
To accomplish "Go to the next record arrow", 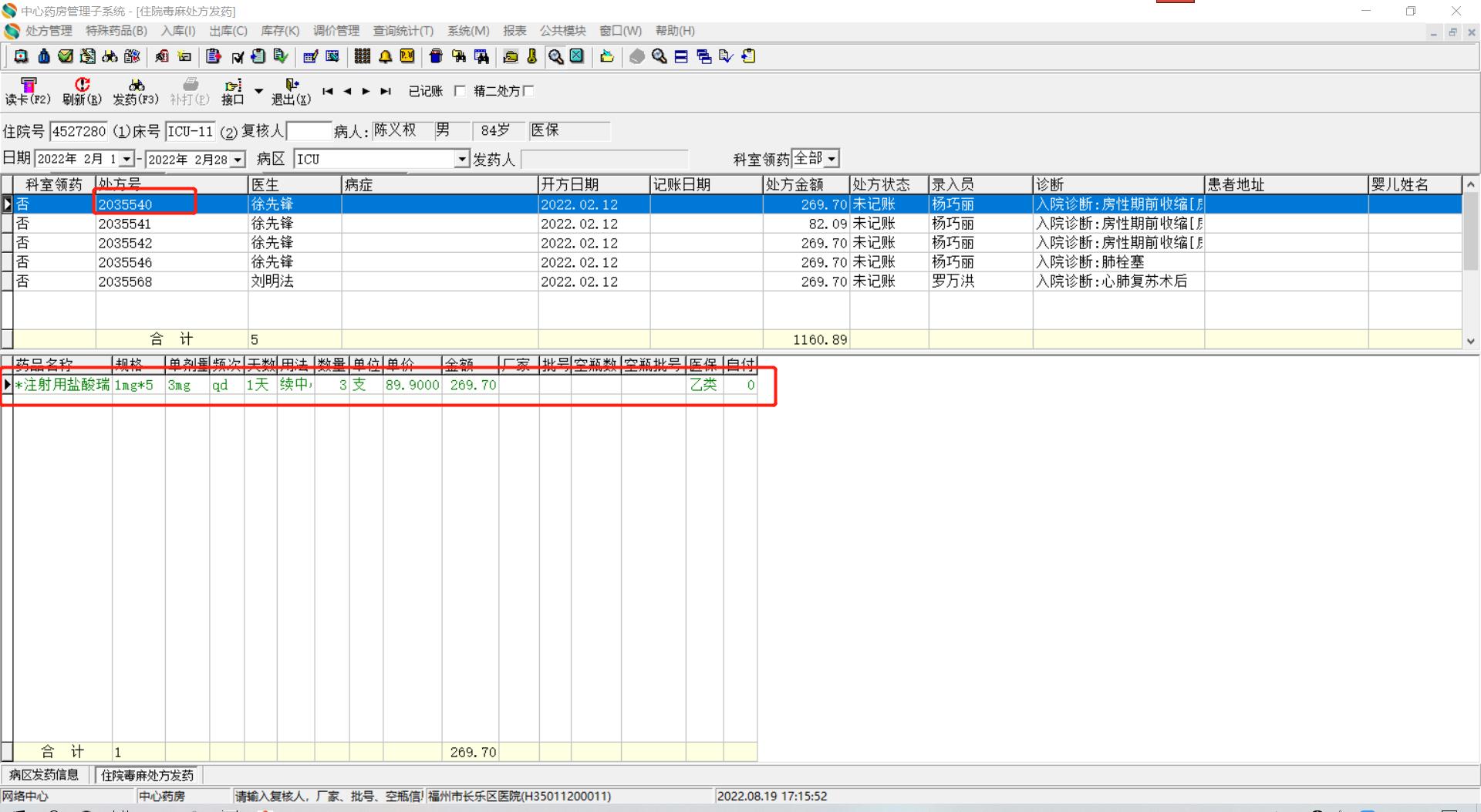I will pos(366,91).
